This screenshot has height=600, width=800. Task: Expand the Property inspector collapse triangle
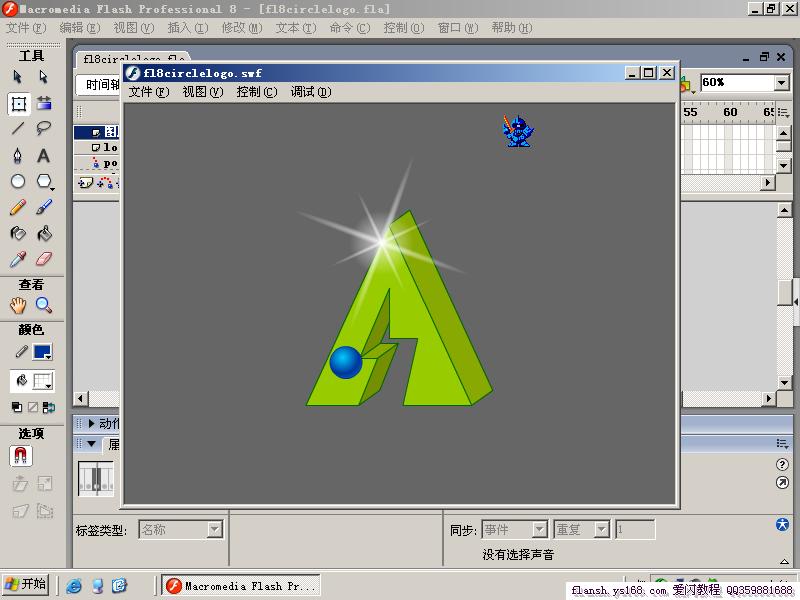tap(784, 561)
